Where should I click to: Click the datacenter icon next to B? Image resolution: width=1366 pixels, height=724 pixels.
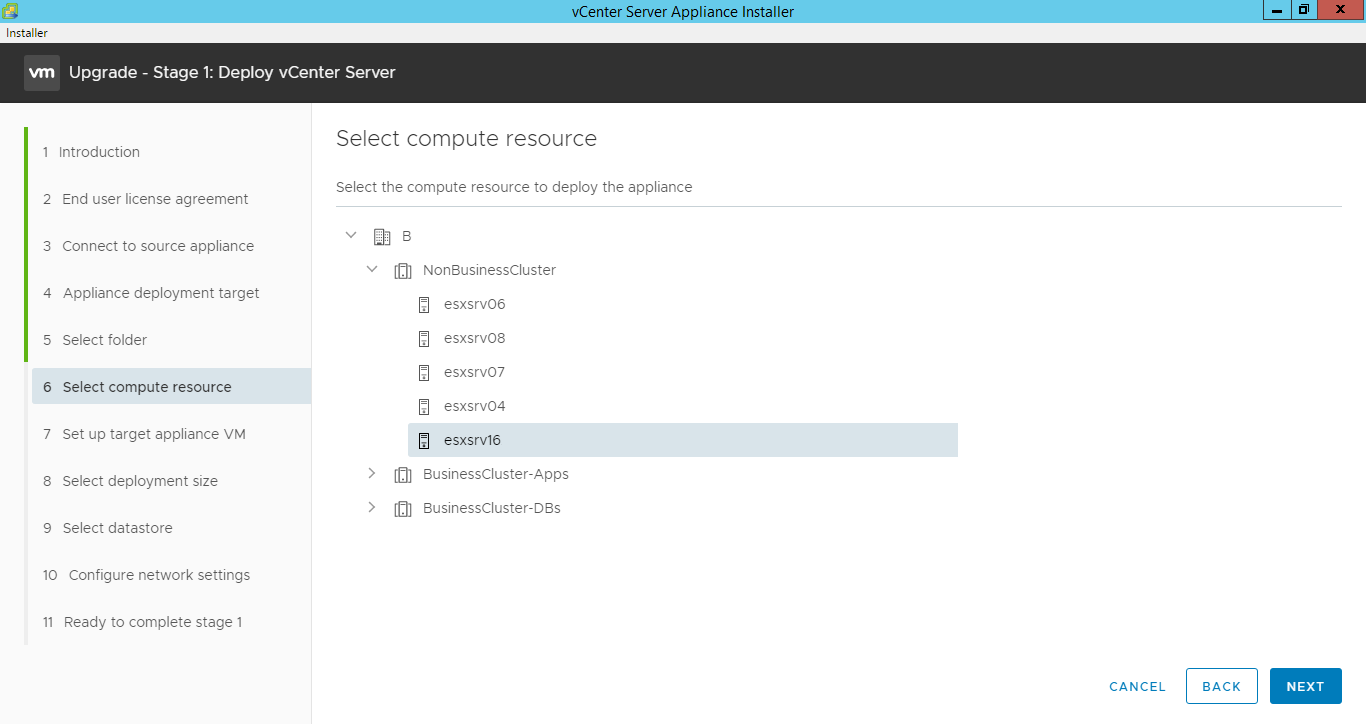382,236
